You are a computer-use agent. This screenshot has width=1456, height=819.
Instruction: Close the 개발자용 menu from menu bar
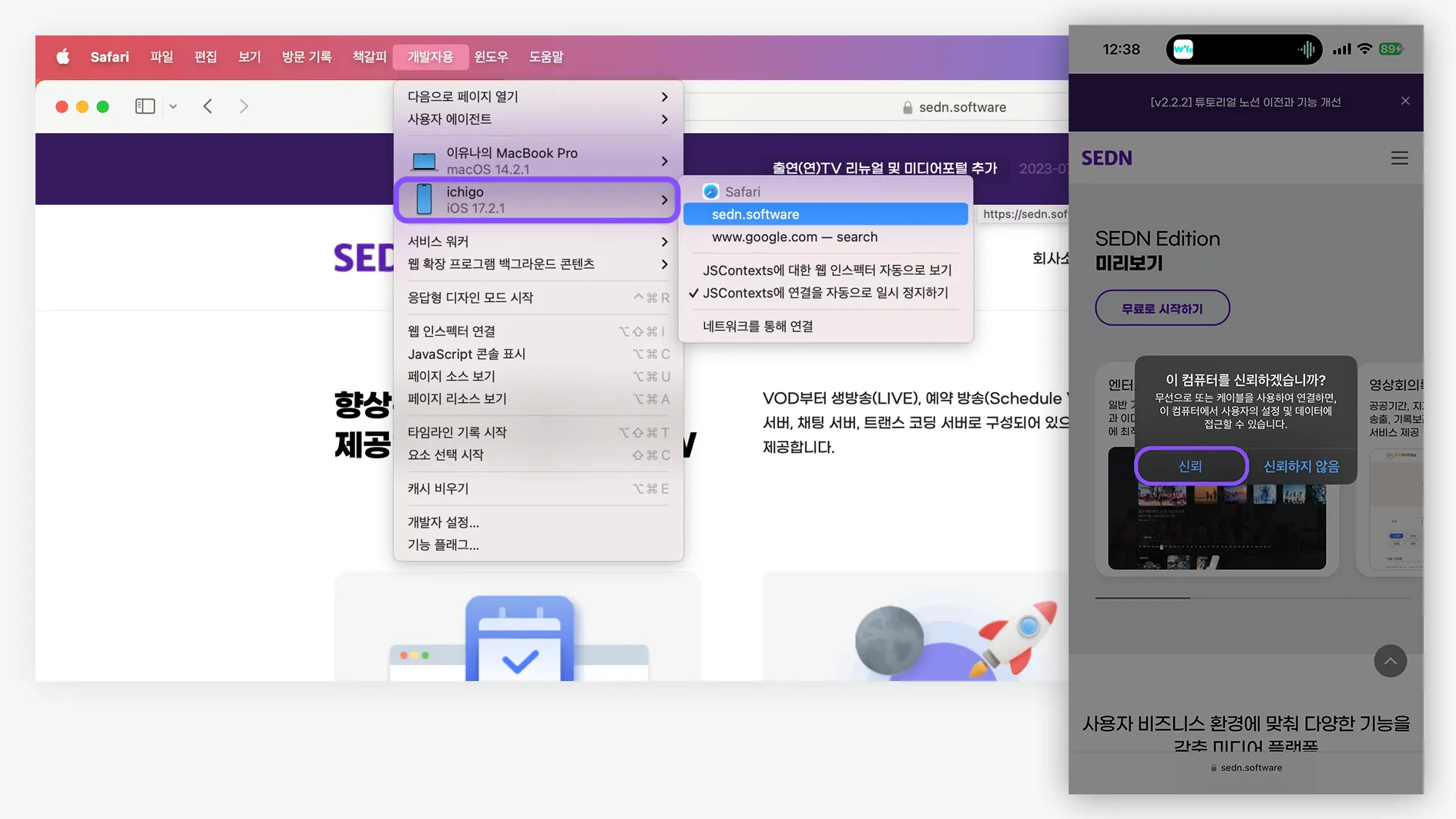click(430, 56)
